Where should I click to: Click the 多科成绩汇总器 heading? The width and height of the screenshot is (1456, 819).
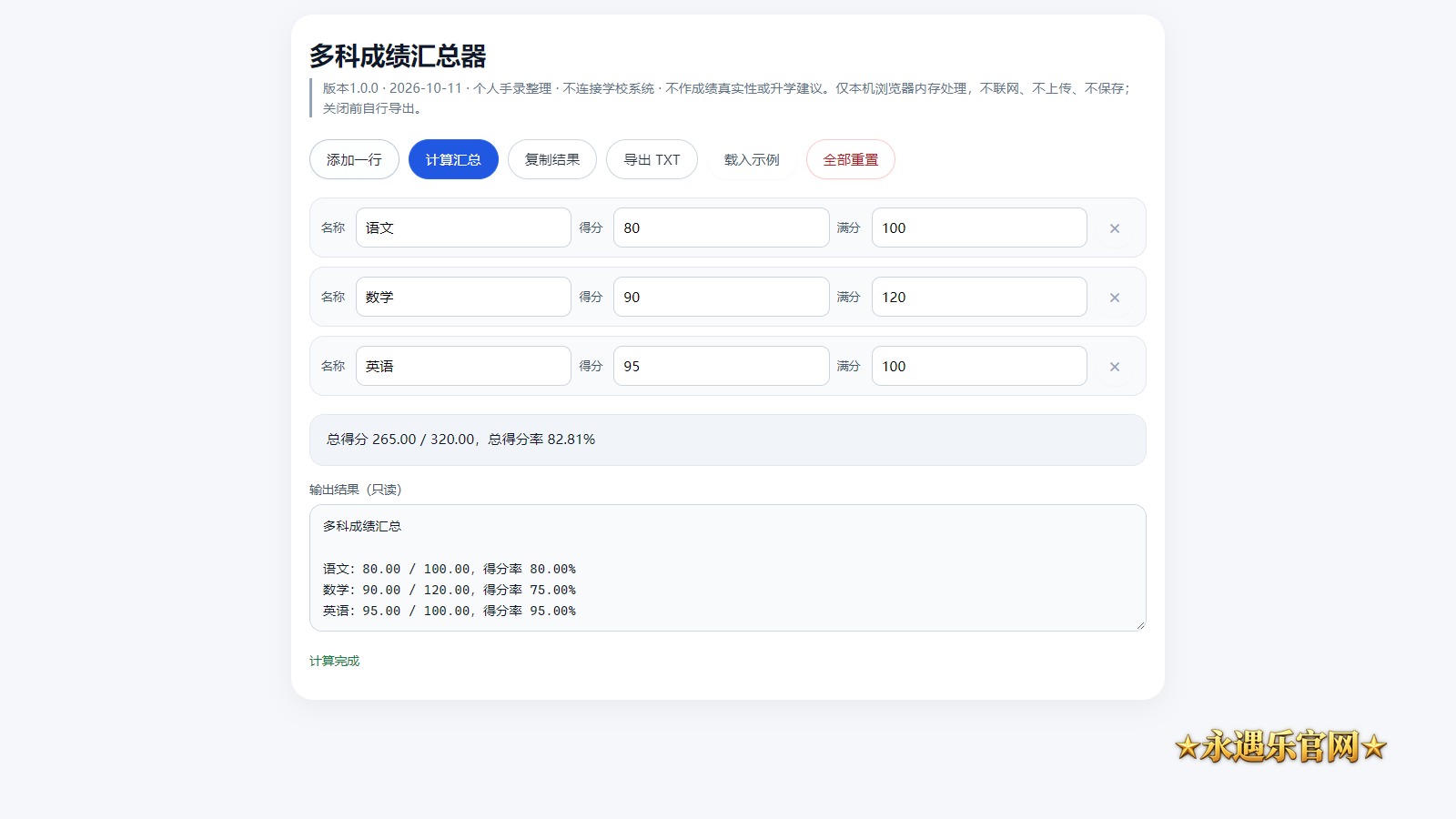[x=398, y=56]
